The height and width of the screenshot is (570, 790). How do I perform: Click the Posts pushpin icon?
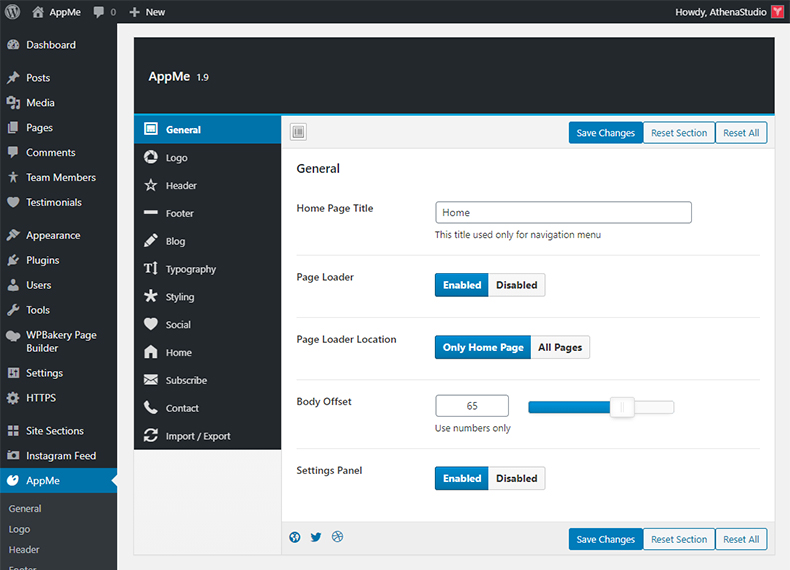[13, 78]
